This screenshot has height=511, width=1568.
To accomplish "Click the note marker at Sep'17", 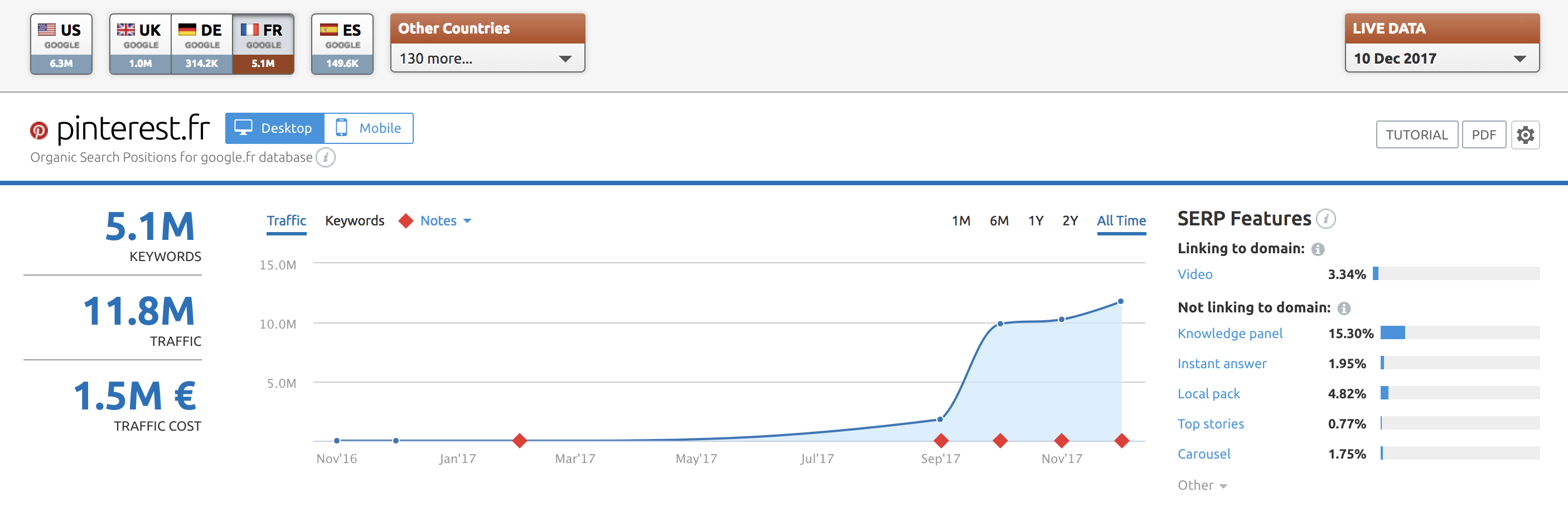I will coord(941,440).
